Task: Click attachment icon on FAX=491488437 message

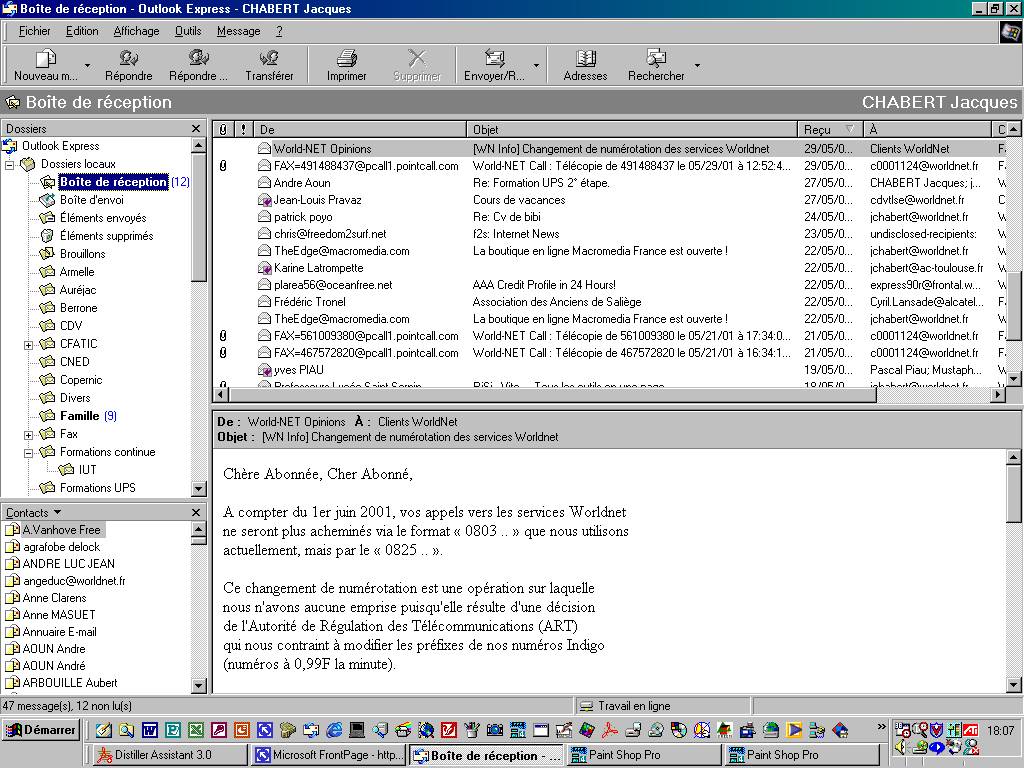Action: (x=223, y=166)
